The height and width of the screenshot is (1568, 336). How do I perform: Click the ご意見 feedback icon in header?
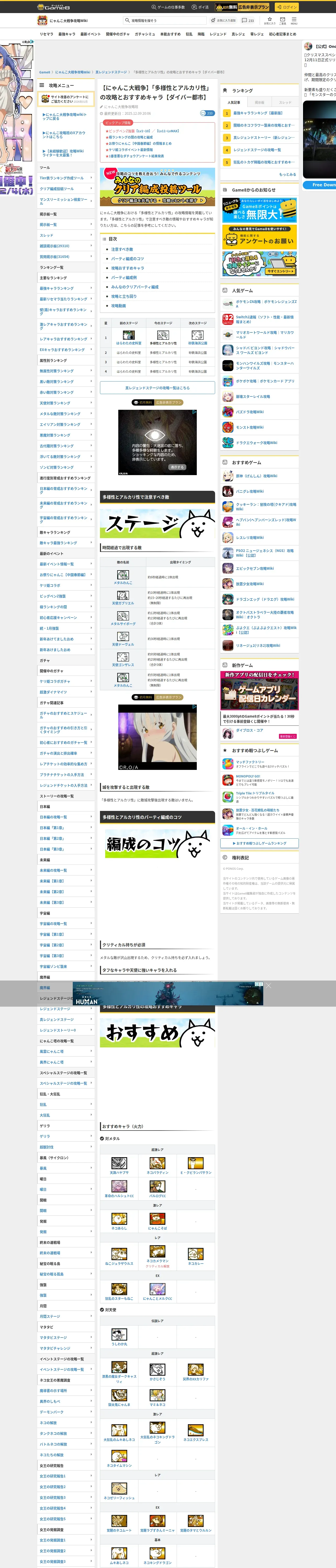[282, 20]
